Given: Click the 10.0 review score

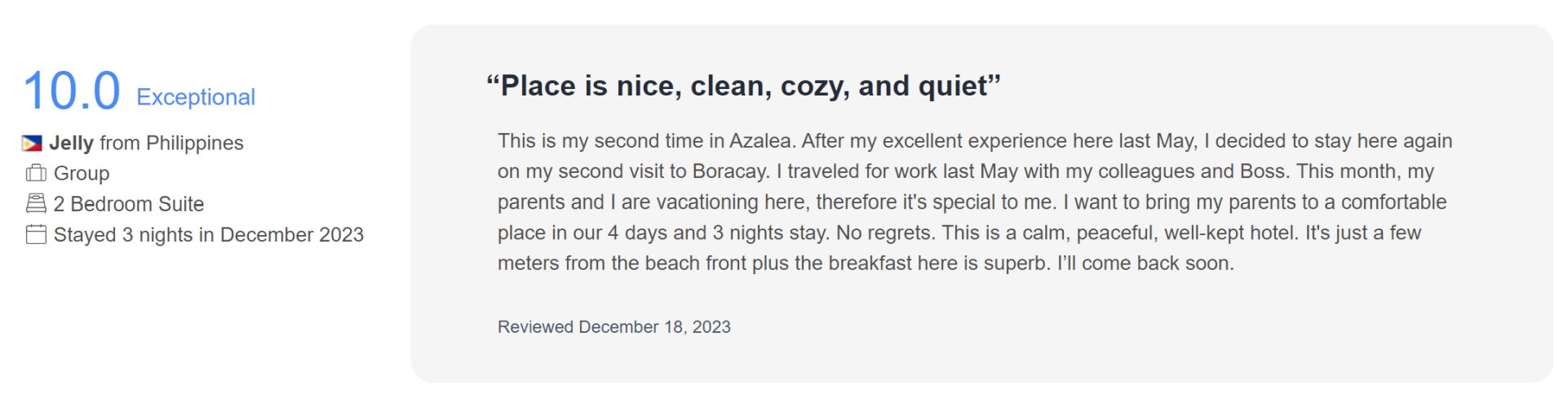Looking at the screenshot, I should pyautogui.click(x=72, y=91).
